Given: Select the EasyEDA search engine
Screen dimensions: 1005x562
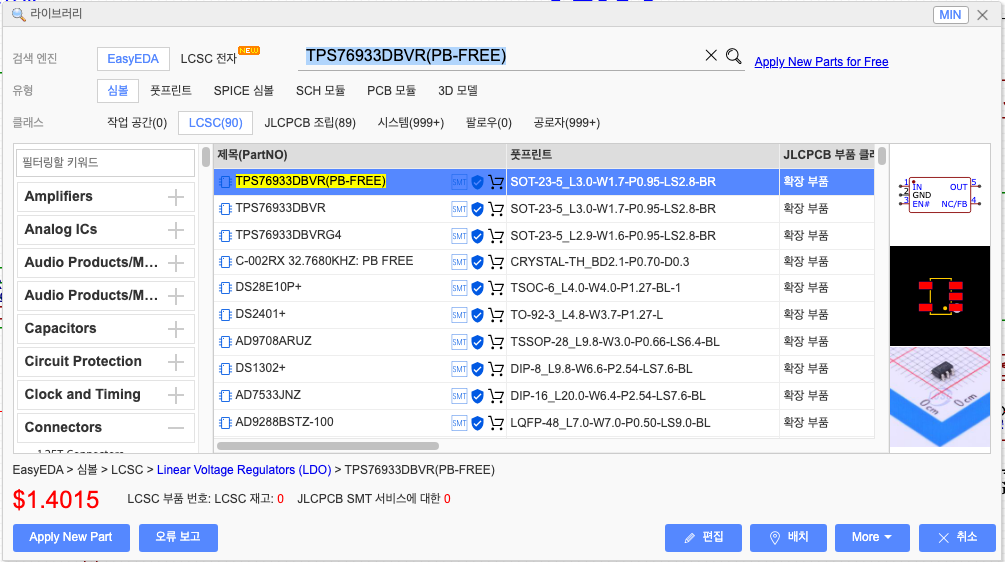Looking at the screenshot, I should 133,59.
